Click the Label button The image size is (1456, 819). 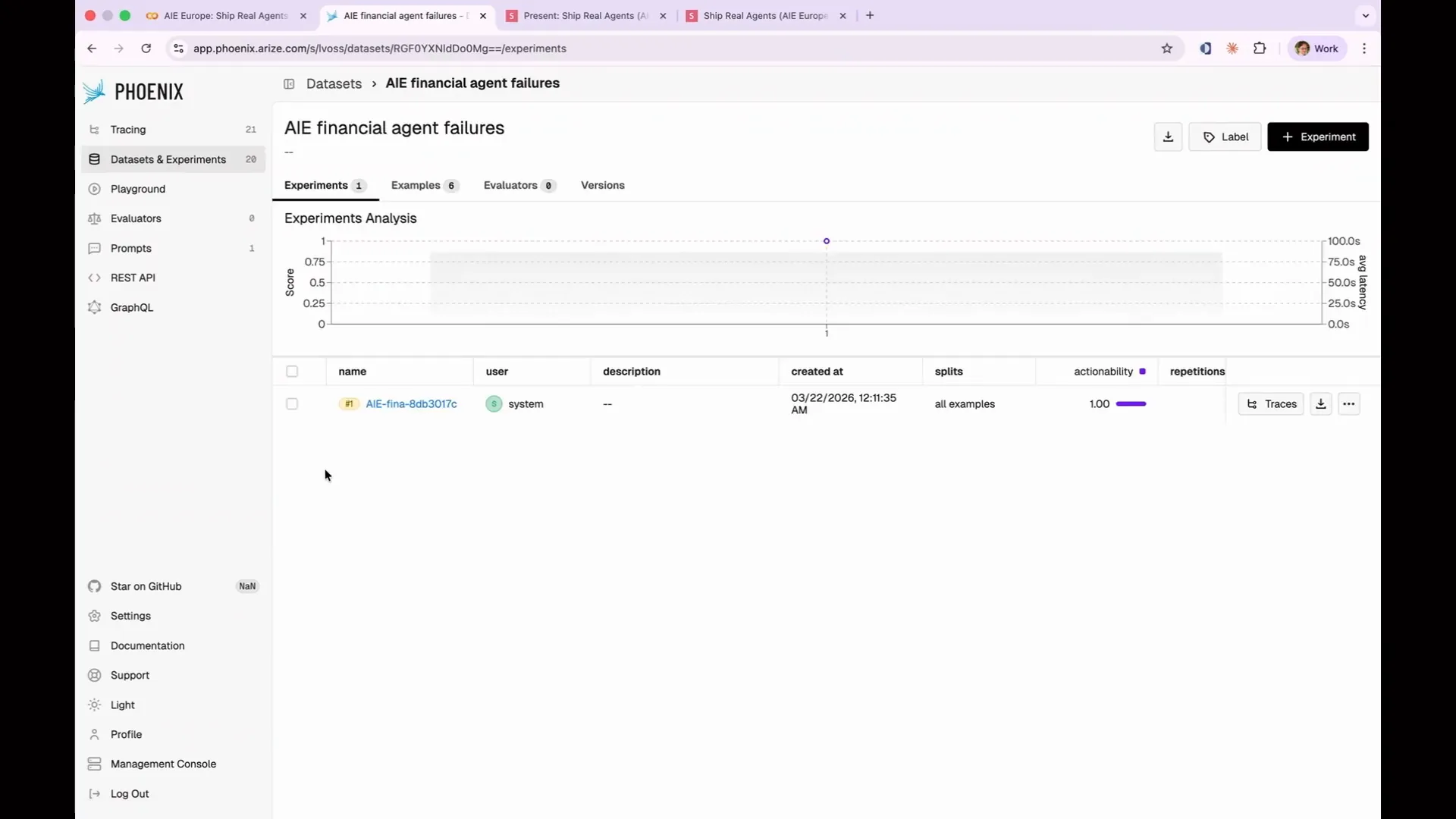(x=1225, y=136)
